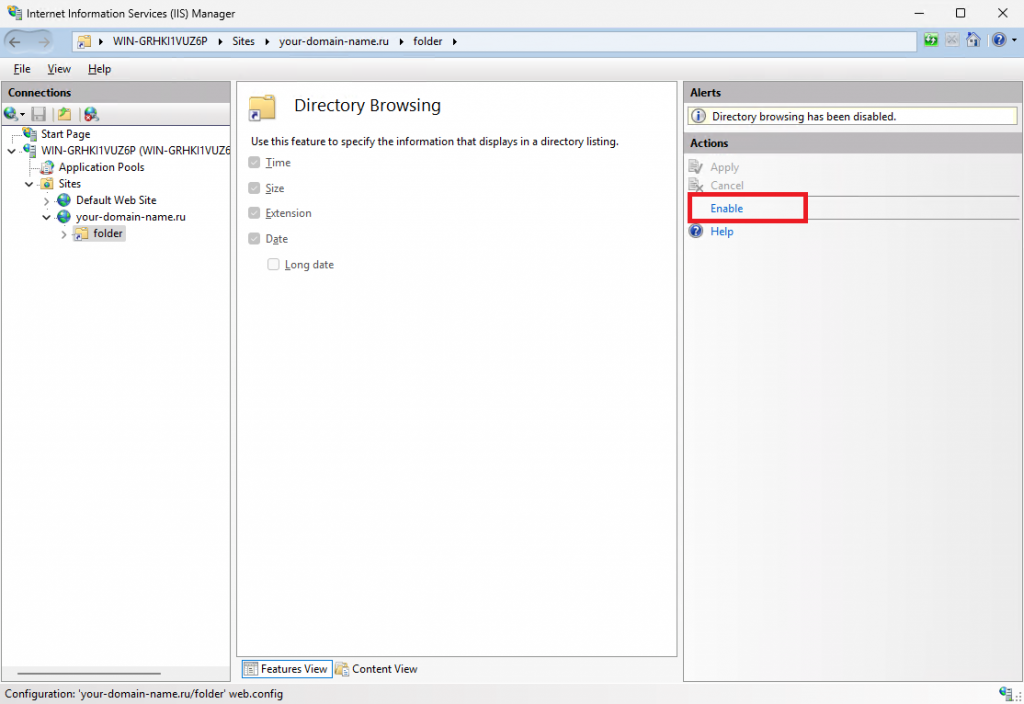Expand the Default Web Site node
The height and width of the screenshot is (704, 1024).
point(46,200)
